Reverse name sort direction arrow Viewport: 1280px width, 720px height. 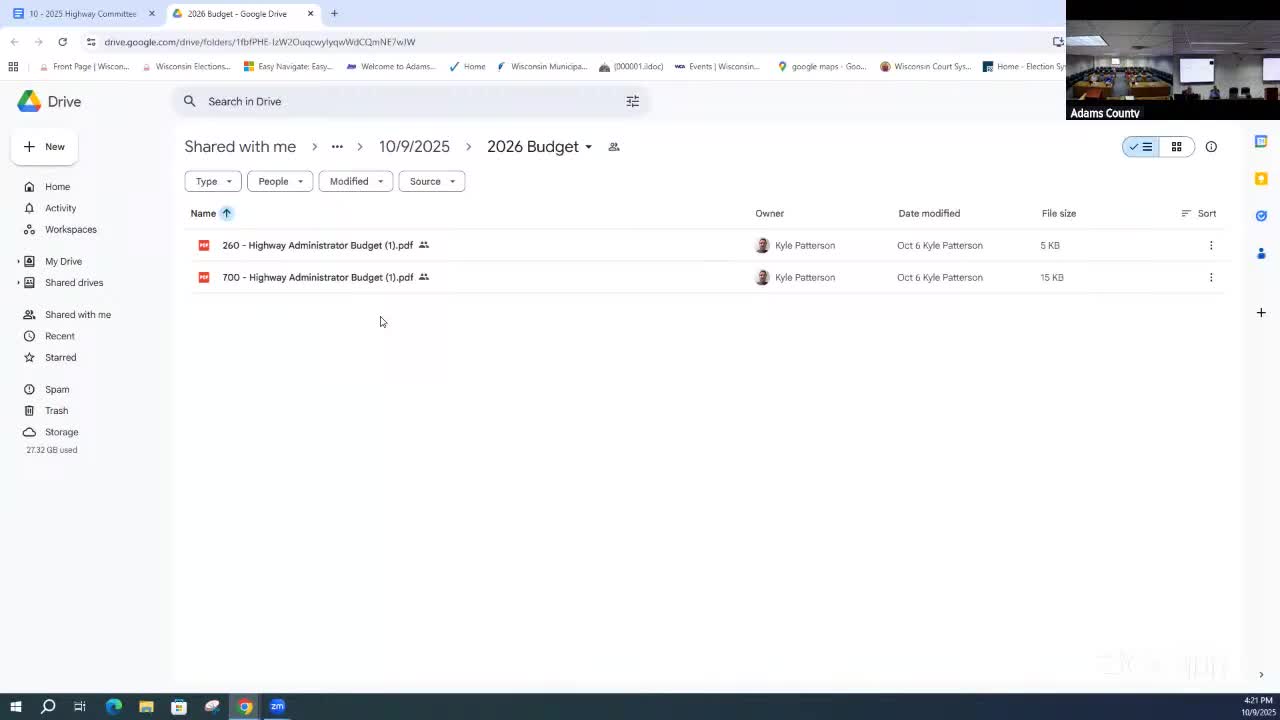(227, 213)
